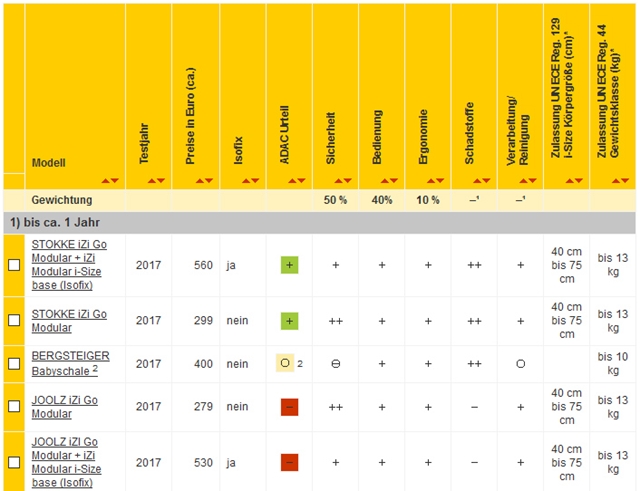The width and height of the screenshot is (640, 491).
Task: Click Sicherheit column header
Action: click(x=331, y=138)
